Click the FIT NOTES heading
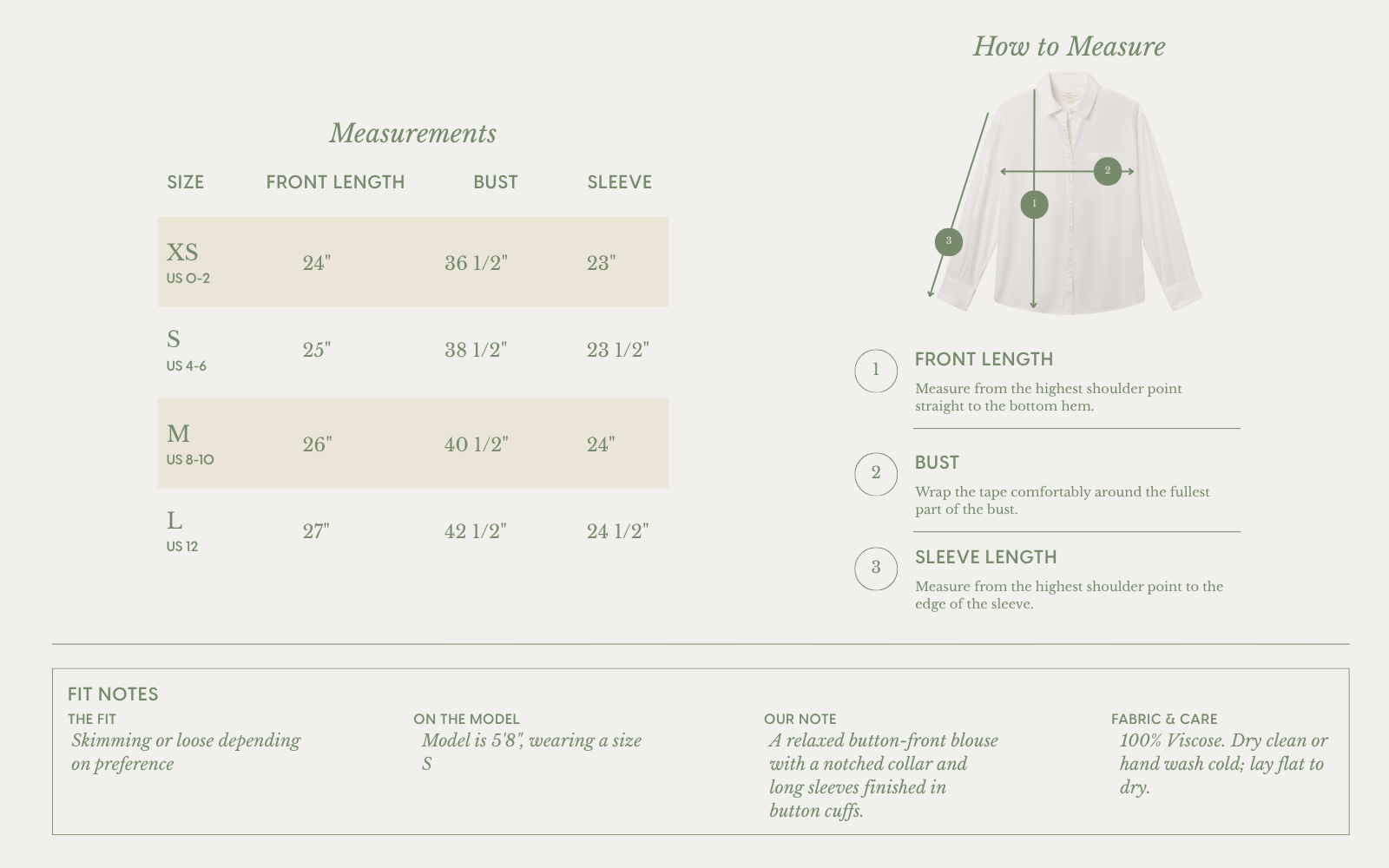Screen dimensions: 1389x868 (113, 694)
